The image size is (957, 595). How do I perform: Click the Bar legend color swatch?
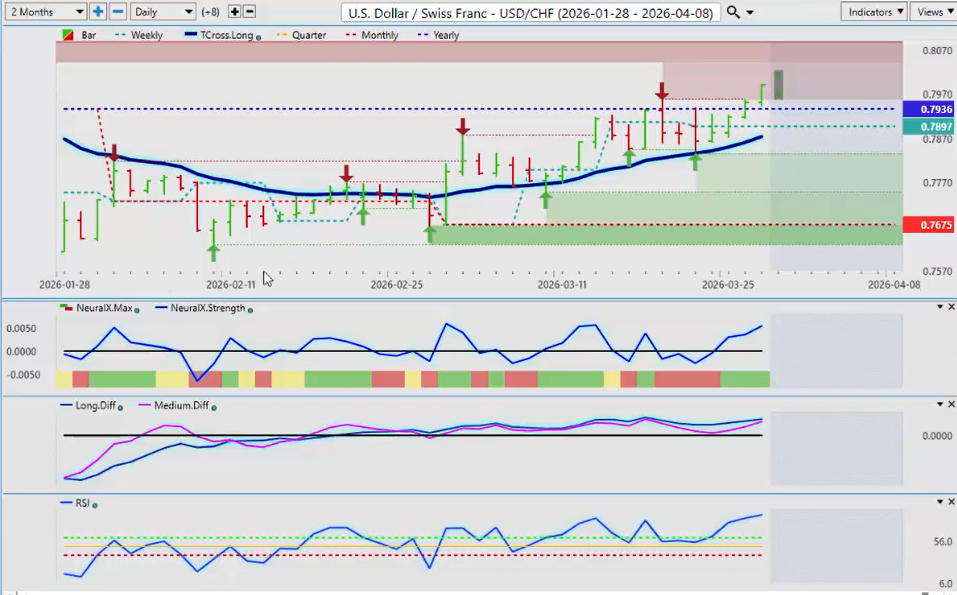tap(67, 35)
